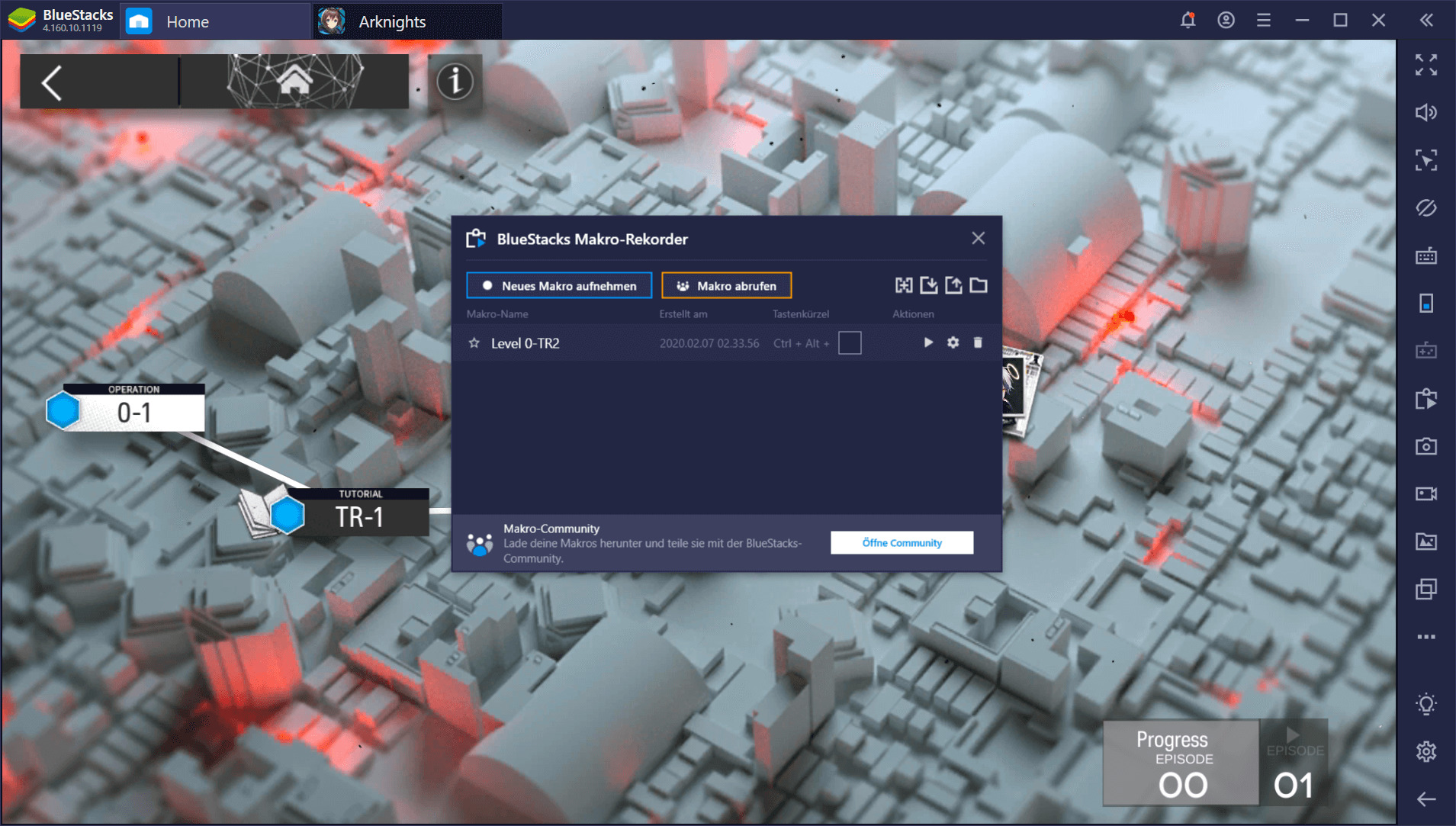Take a screenshot with the camera icon
This screenshot has width=1456, height=826.
pos(1426,446)
